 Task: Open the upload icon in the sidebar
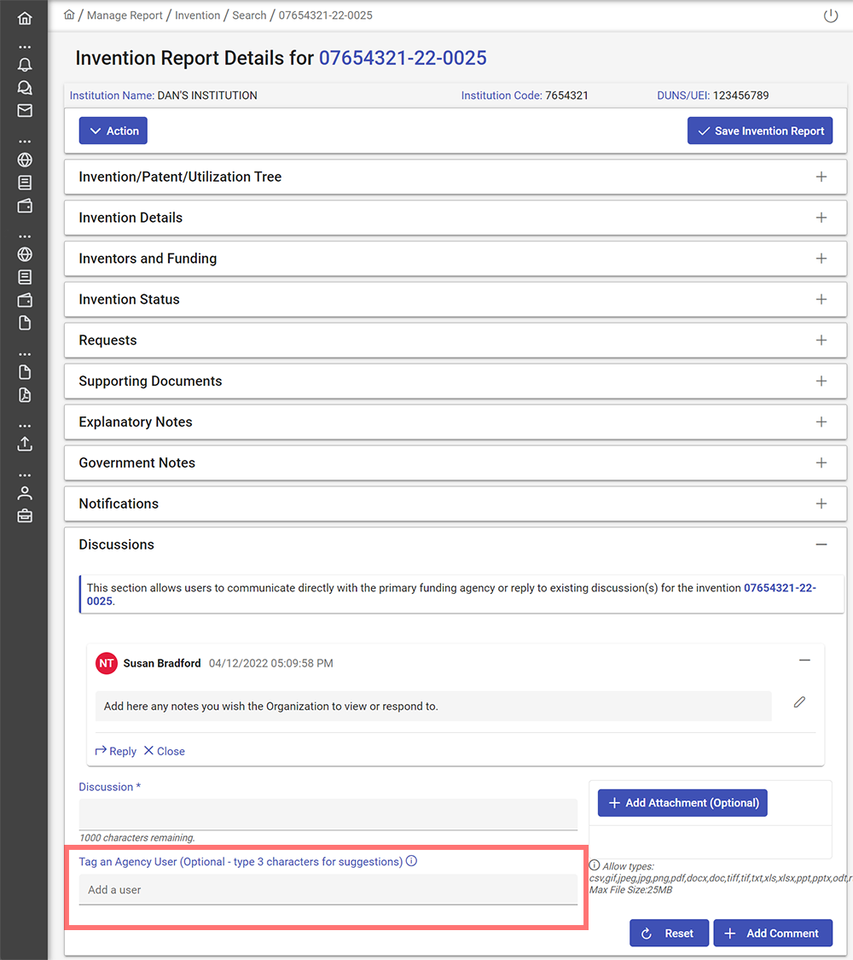(x=24, y=443)
